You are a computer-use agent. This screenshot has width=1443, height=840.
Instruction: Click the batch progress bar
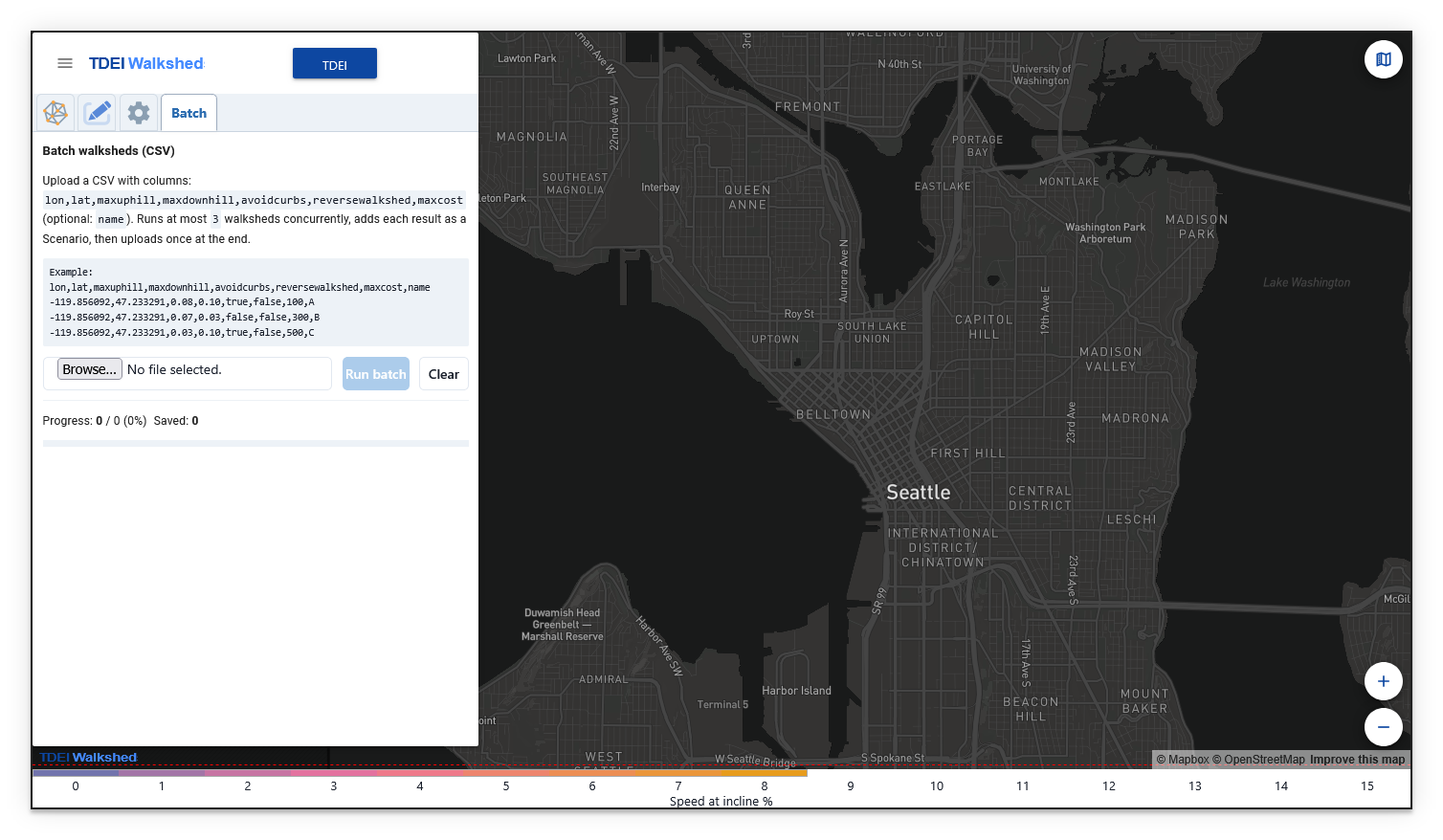click(x=255, y=443)
